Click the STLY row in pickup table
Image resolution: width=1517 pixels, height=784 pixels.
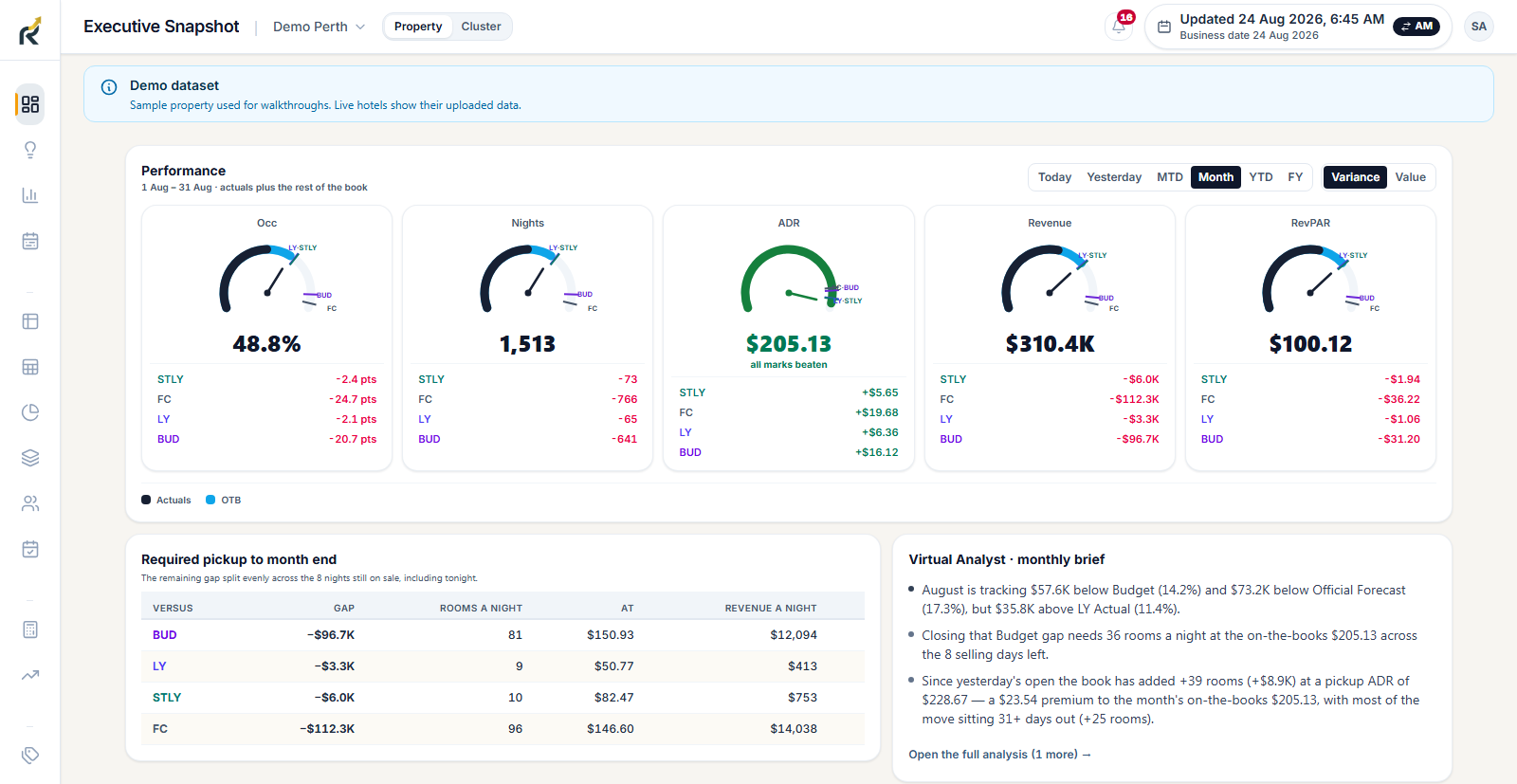click(503, 698)
